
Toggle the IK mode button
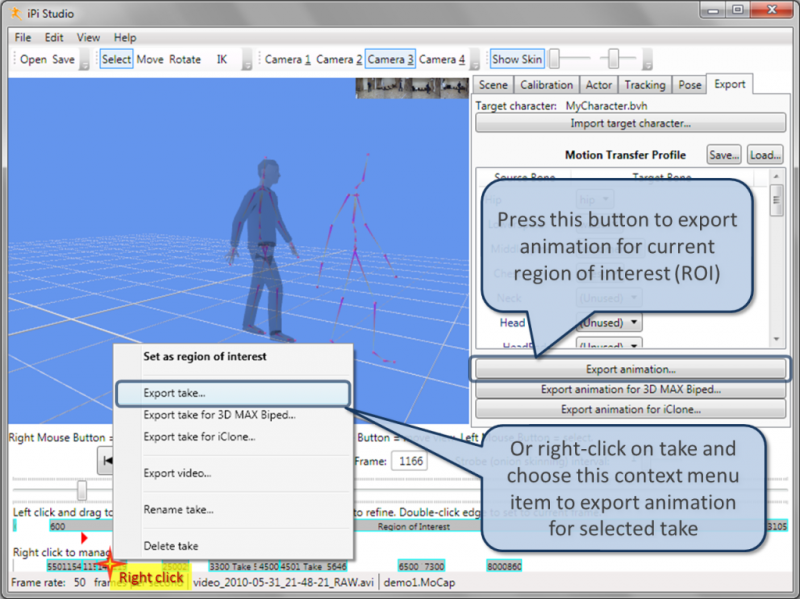(221, 60)
